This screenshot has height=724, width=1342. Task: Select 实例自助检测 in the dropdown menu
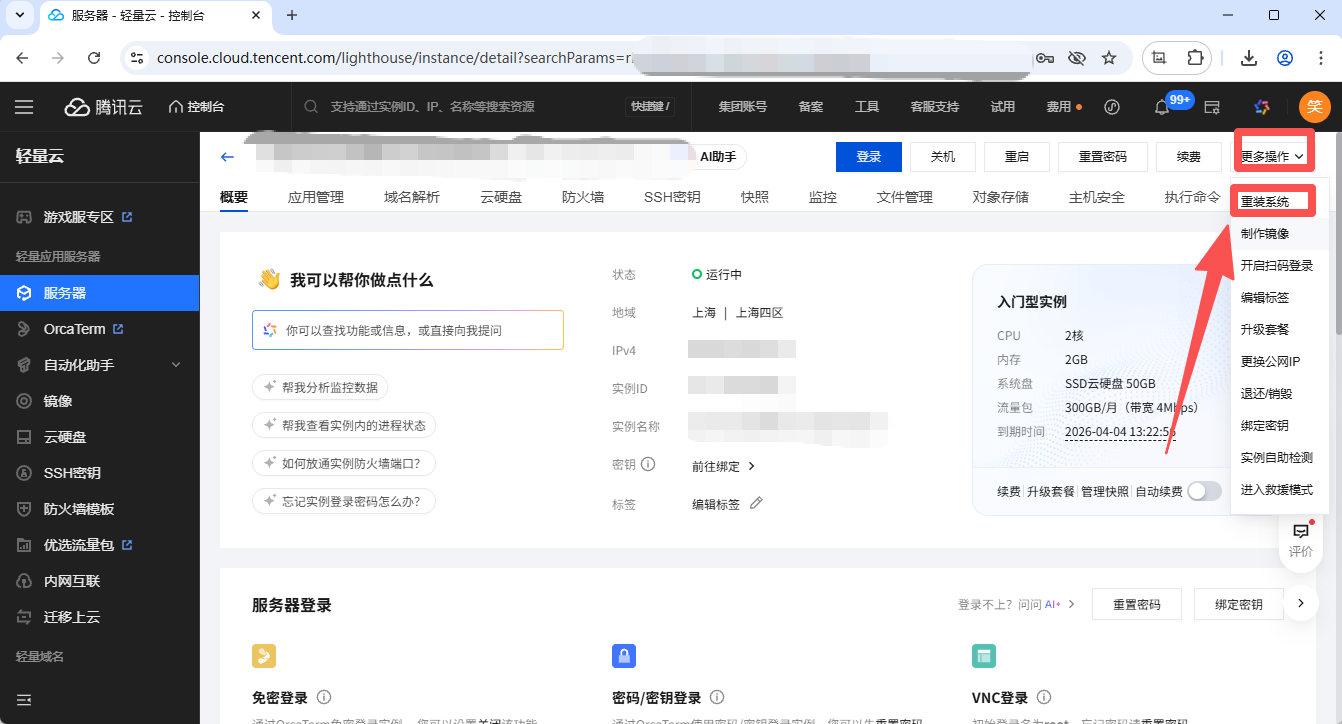tap(1277, 458)
